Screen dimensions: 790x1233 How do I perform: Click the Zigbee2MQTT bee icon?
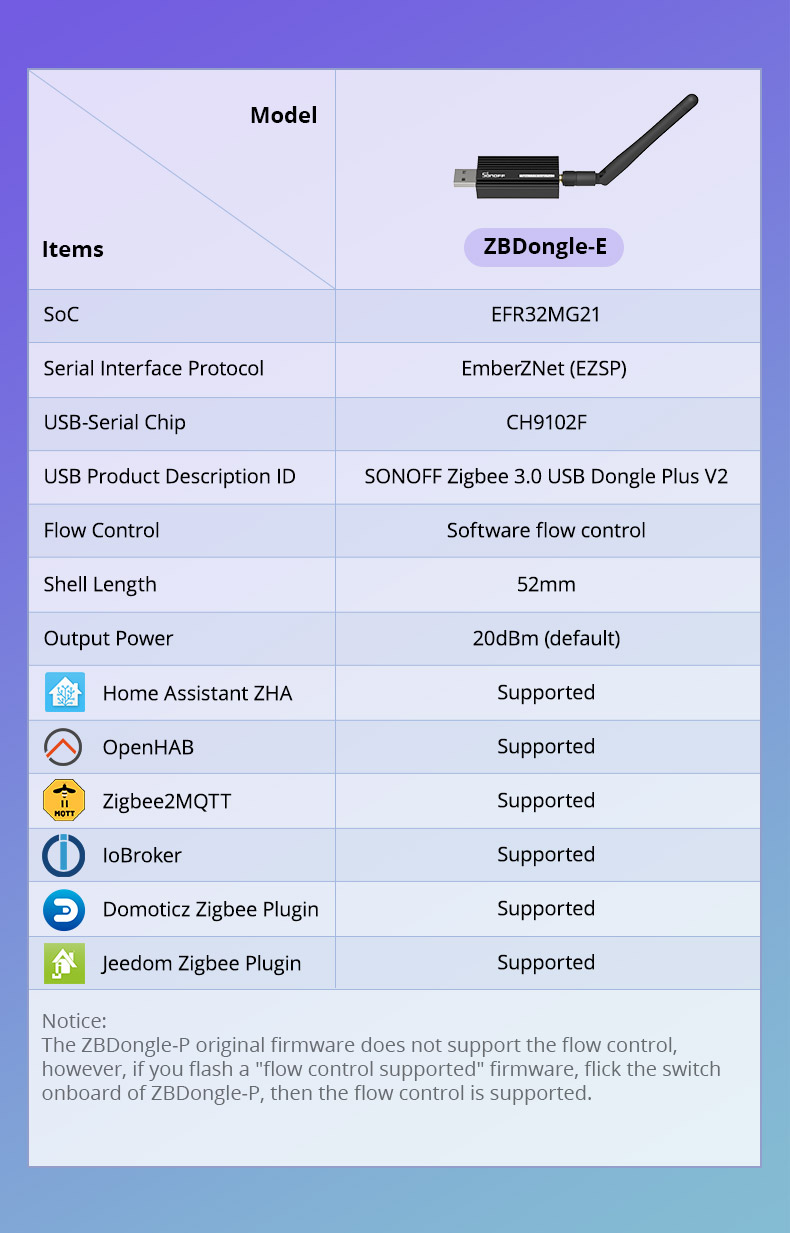(63, 801)
